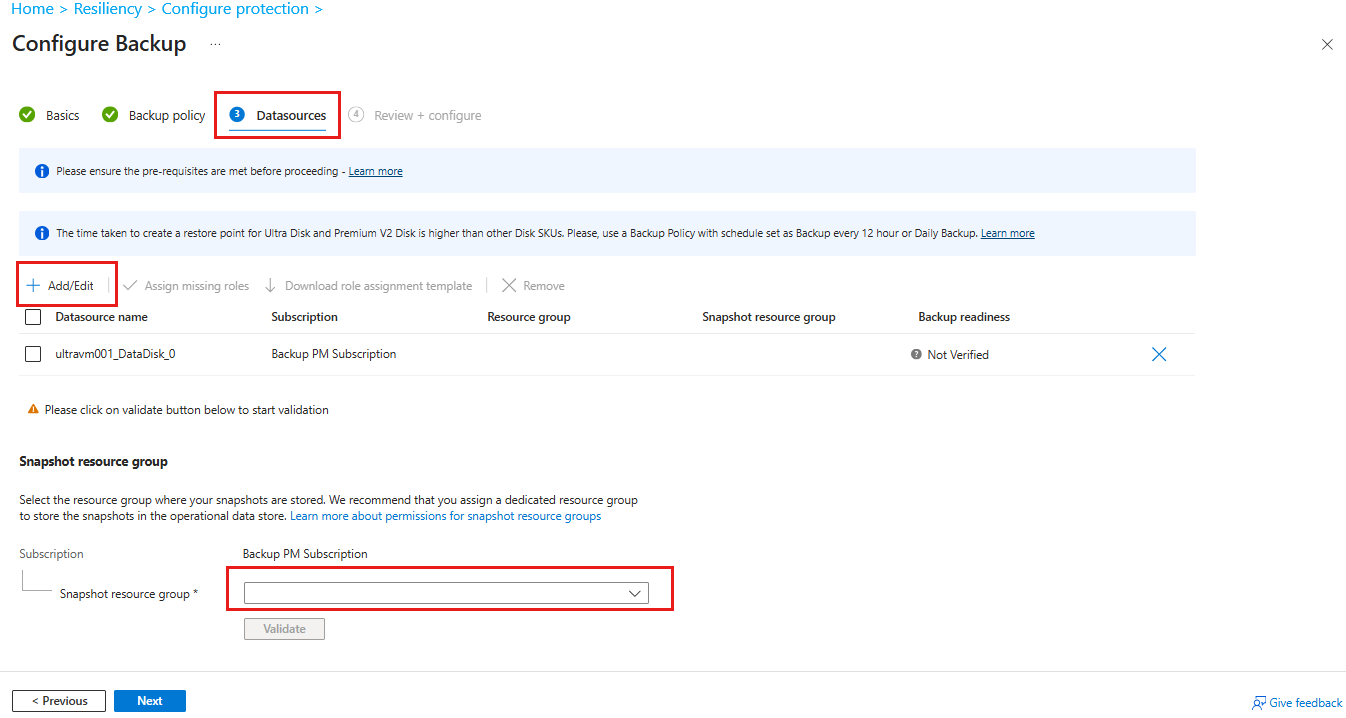The image size is (1346, 718).
Task: Click Assign missing roles checkmark icon
Action: pos(130,286)
